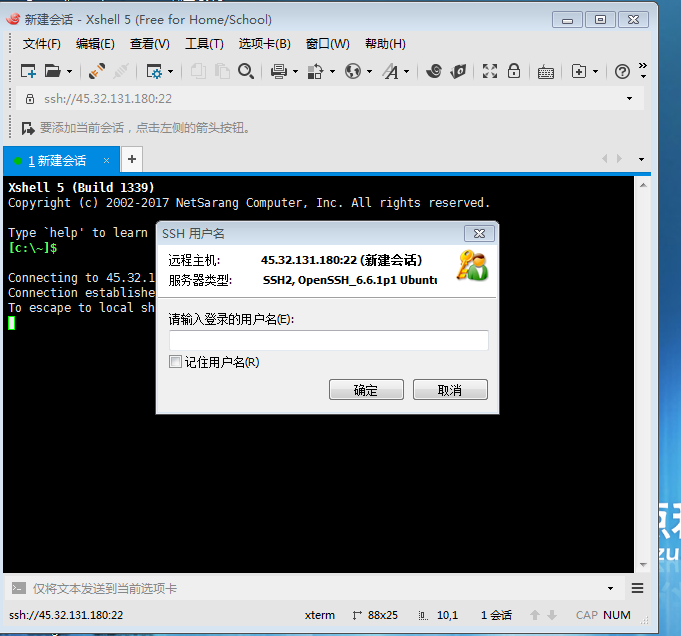Image resolution: width=681 pixels, height=636 pixels.
Task: Click the compose bar terminal icon
Action: [19, 589]
